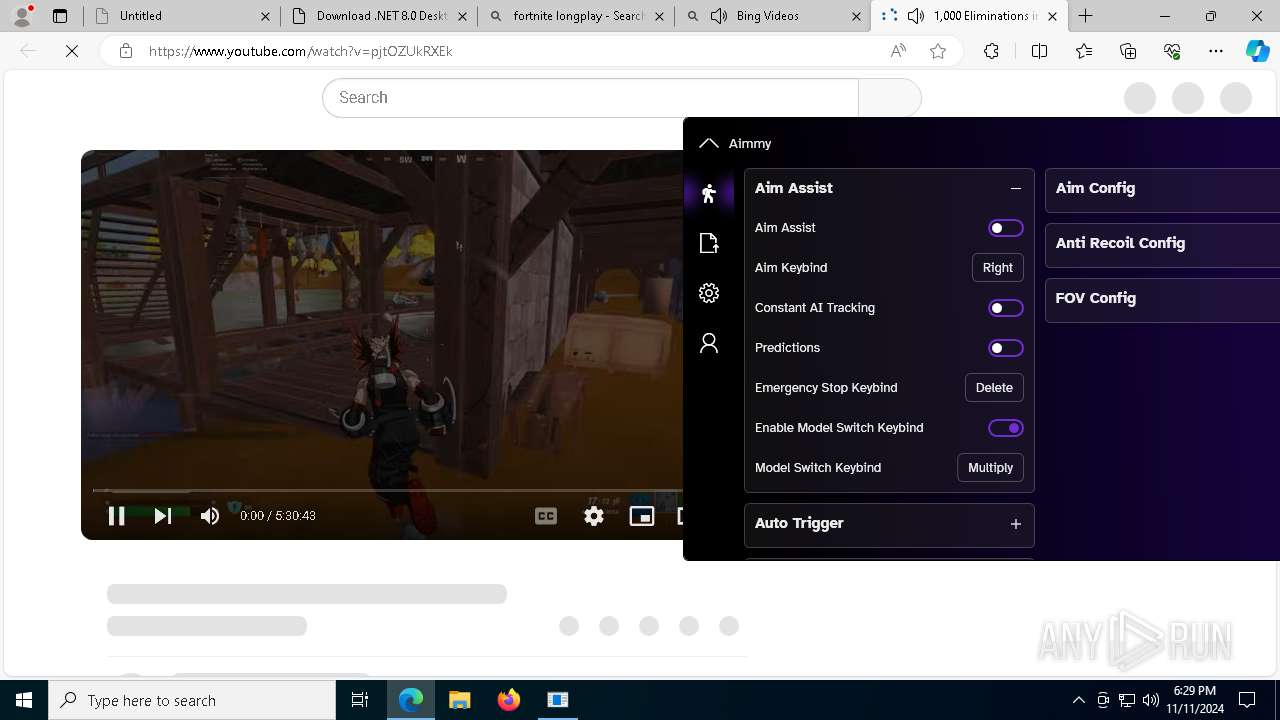Skip to the next video
The width and height of the screenshot is (1280, 720).
163,516
